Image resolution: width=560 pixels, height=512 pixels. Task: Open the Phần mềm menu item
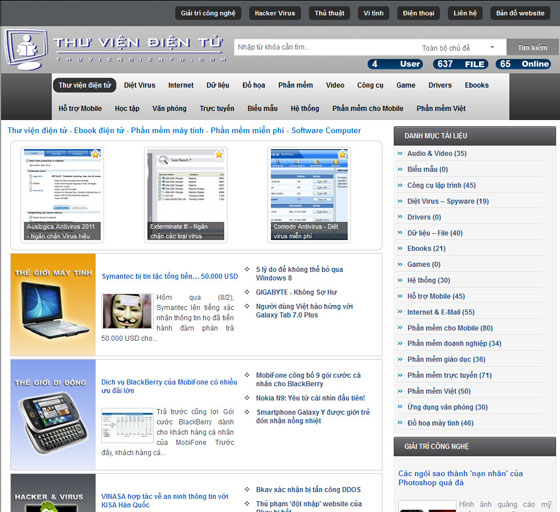[x=295, y=85]
